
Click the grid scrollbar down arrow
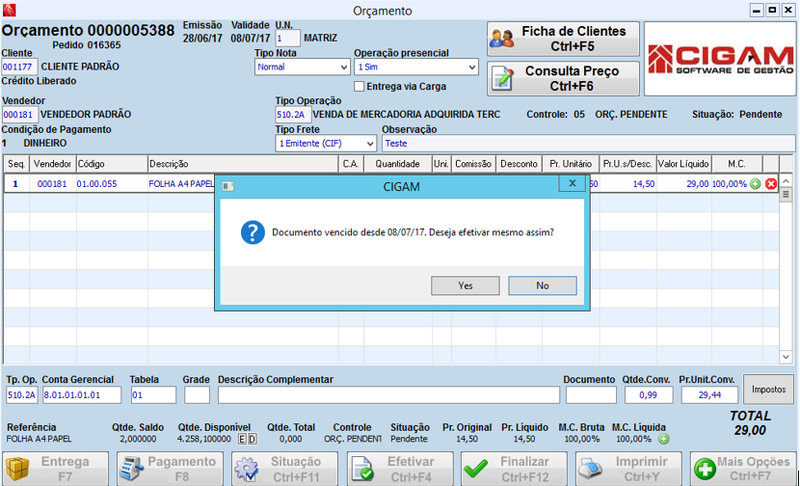coord(786,357)
